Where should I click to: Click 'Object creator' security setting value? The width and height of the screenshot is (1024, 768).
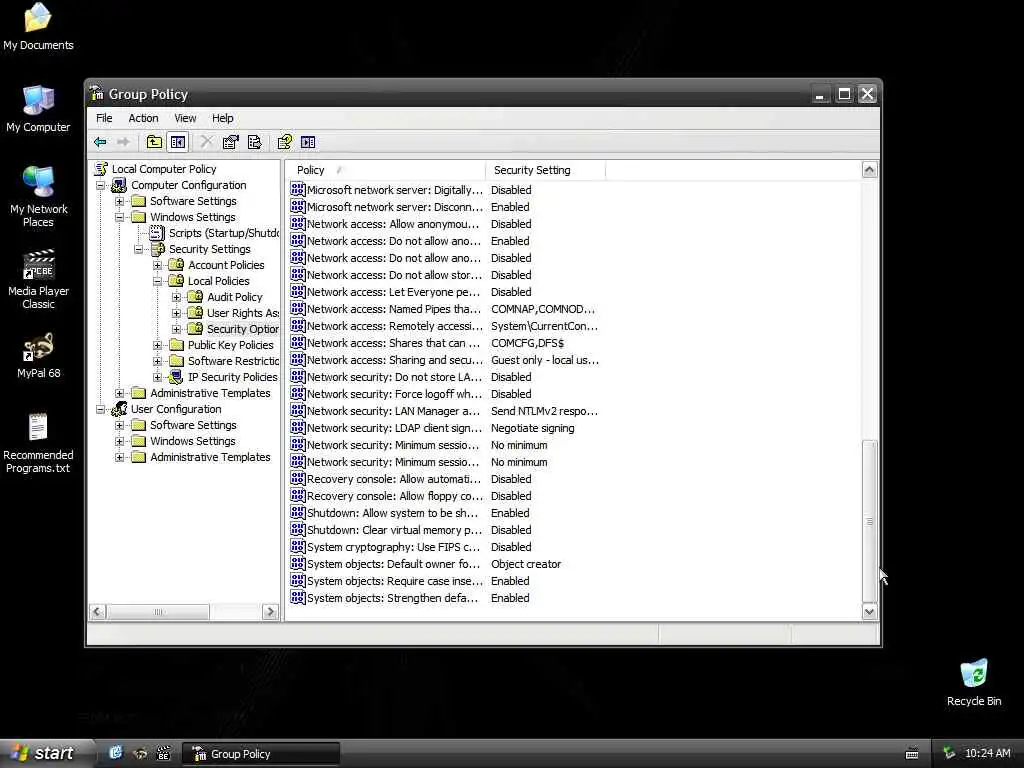tap(526, 564)
